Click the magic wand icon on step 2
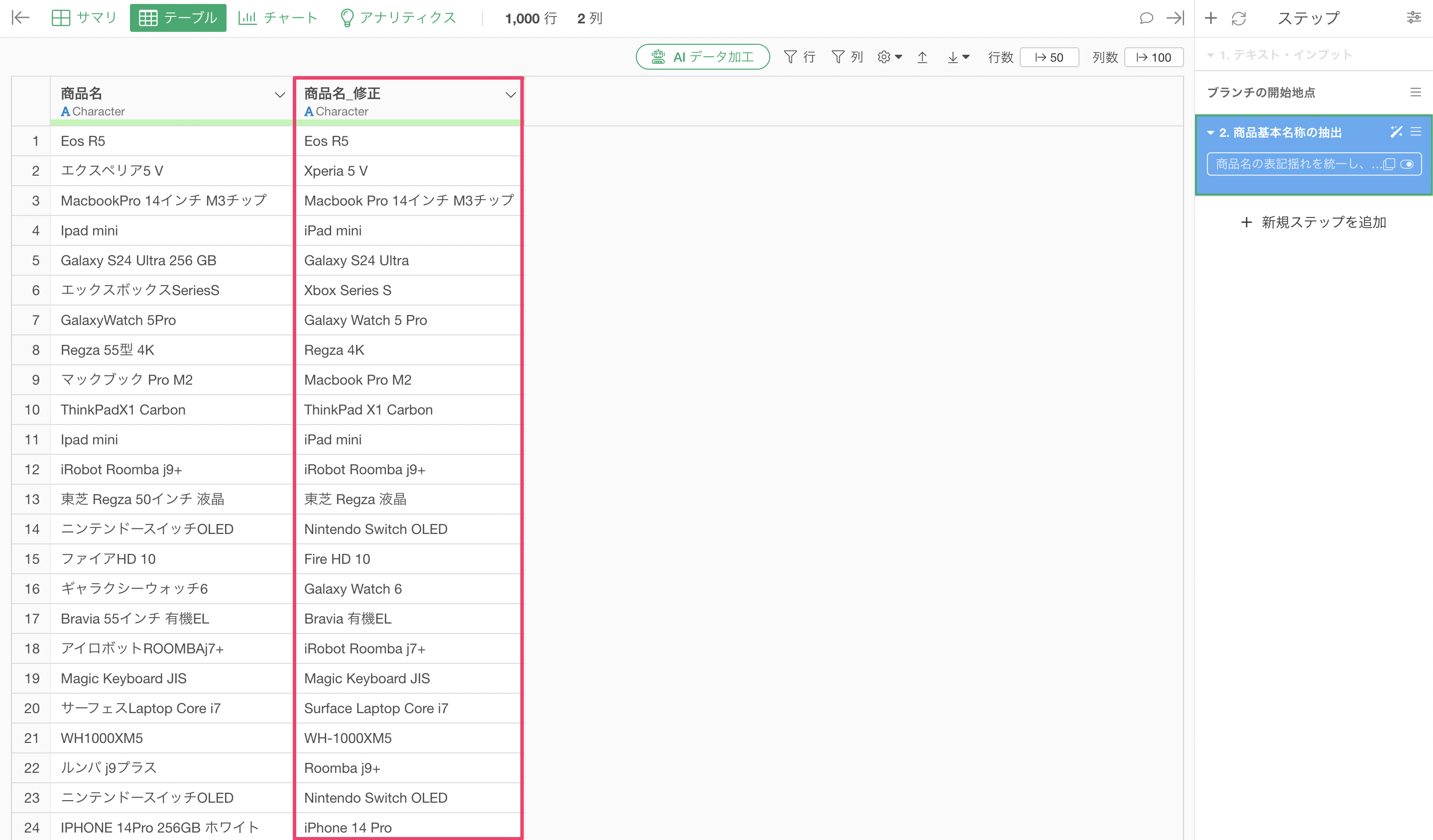 click(x=1396, y=132)
